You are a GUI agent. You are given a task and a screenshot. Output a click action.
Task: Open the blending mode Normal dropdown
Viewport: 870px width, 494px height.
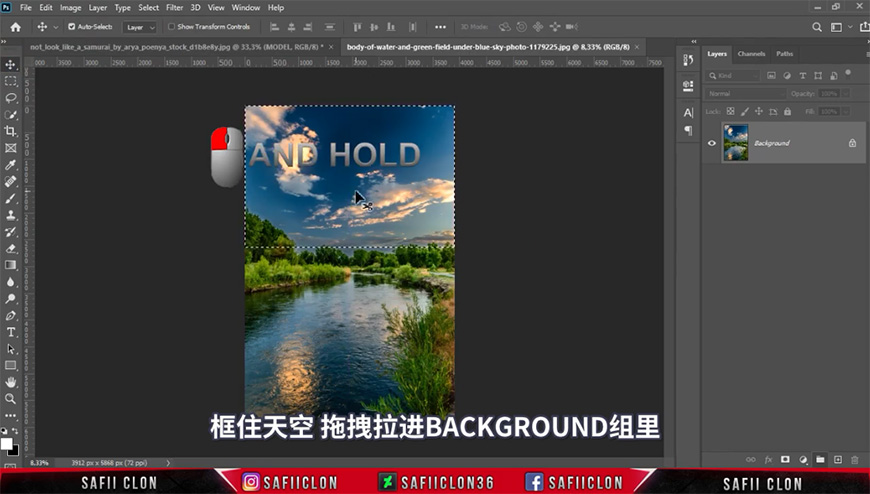[746, 94]
